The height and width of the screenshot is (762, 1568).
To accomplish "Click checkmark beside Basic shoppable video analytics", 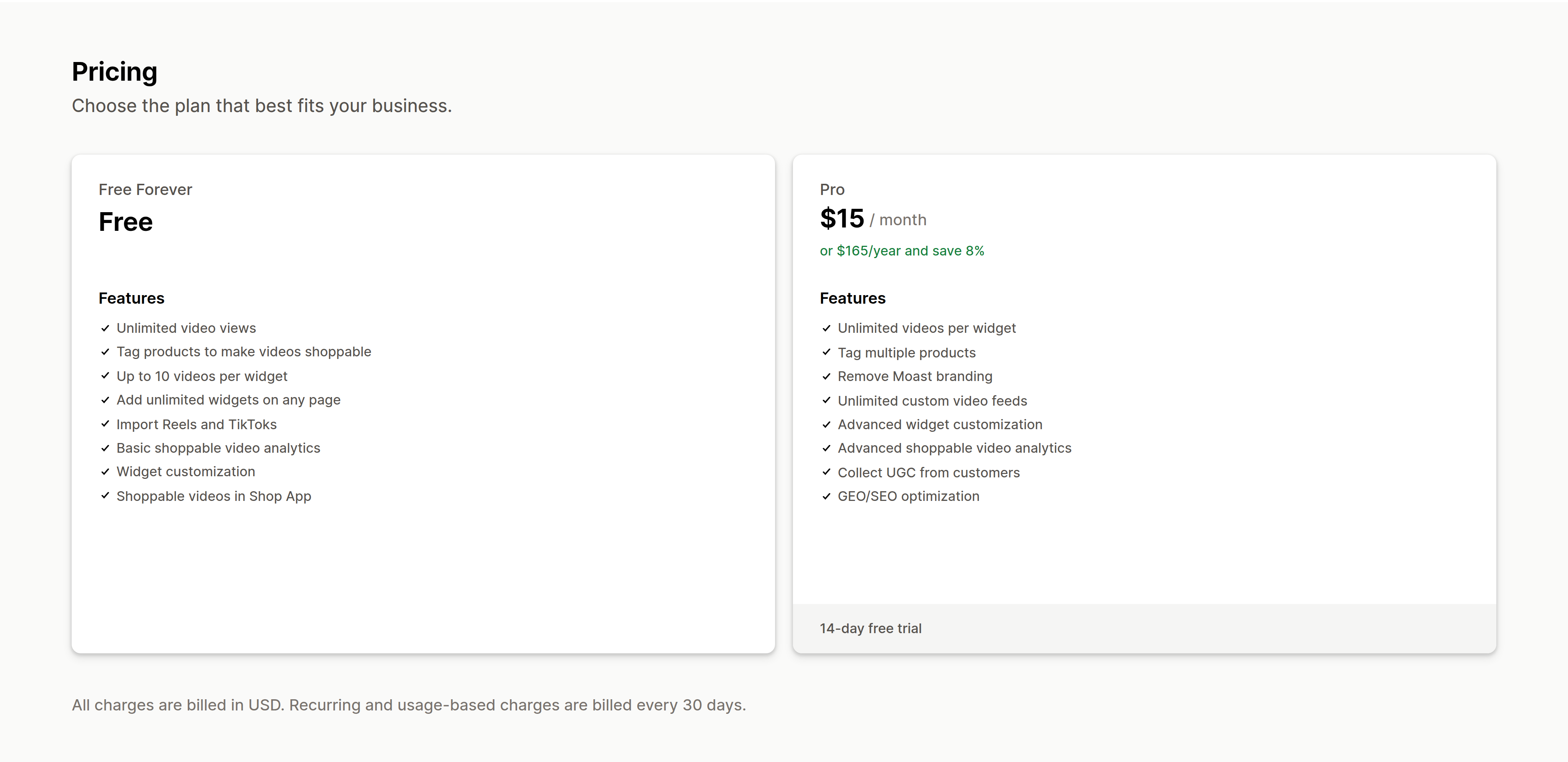I will 105,448.
